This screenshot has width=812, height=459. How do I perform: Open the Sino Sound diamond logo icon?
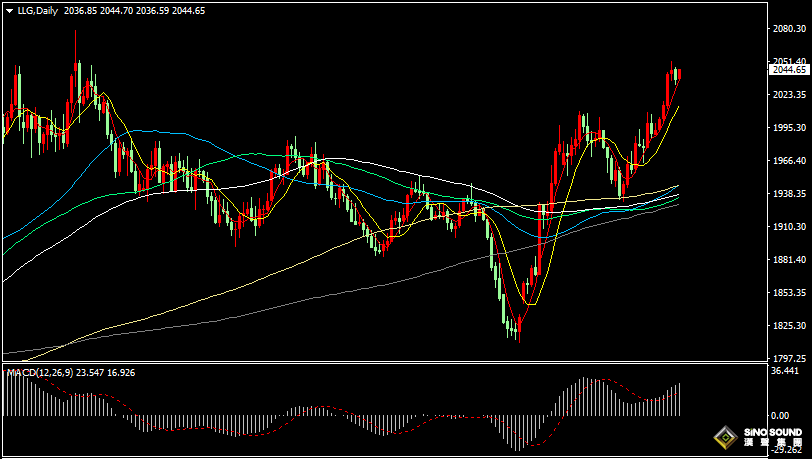pyautogui.click(x=726, y=438)
